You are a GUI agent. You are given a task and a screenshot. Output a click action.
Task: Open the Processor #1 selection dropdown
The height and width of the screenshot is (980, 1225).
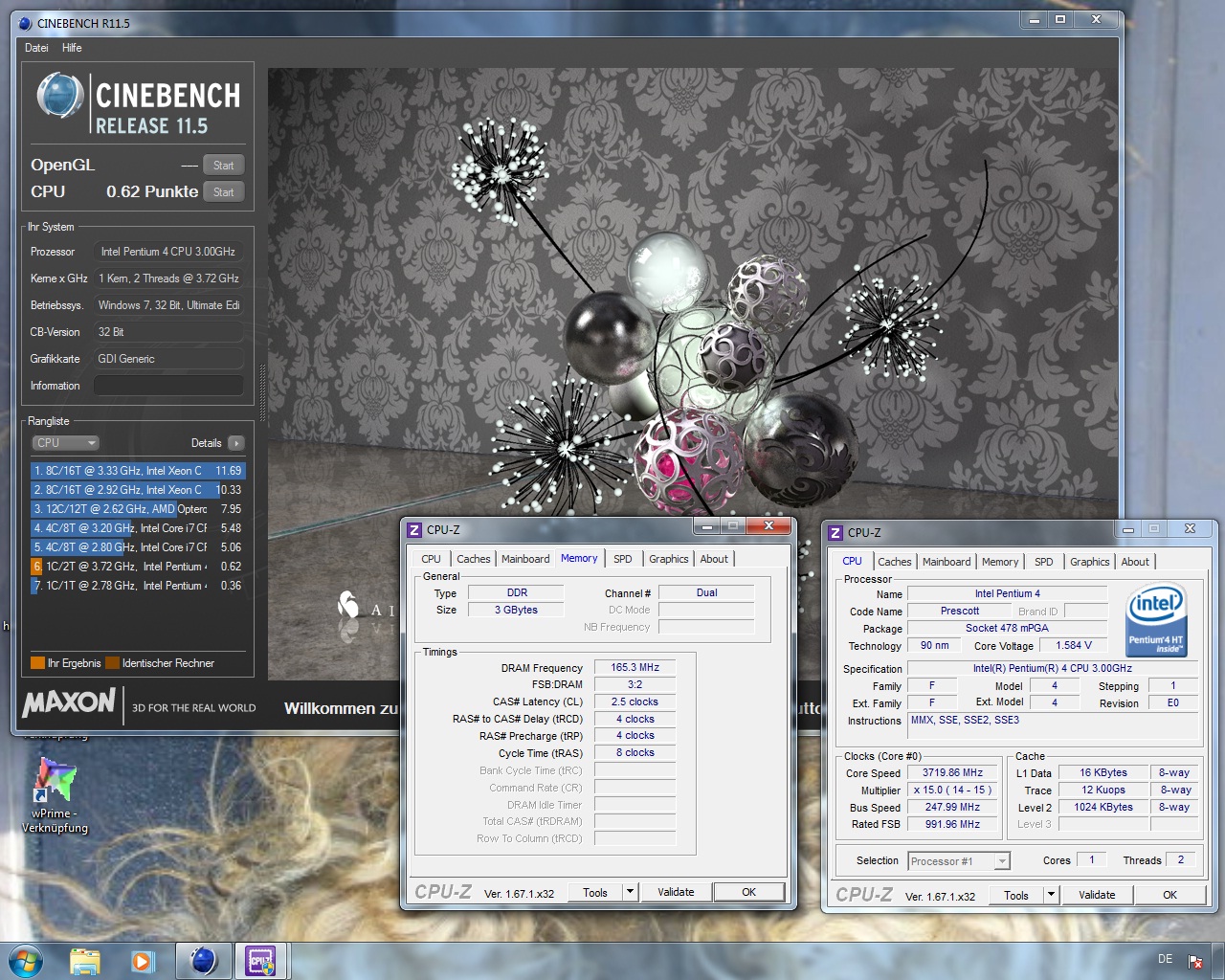(958, 861)
